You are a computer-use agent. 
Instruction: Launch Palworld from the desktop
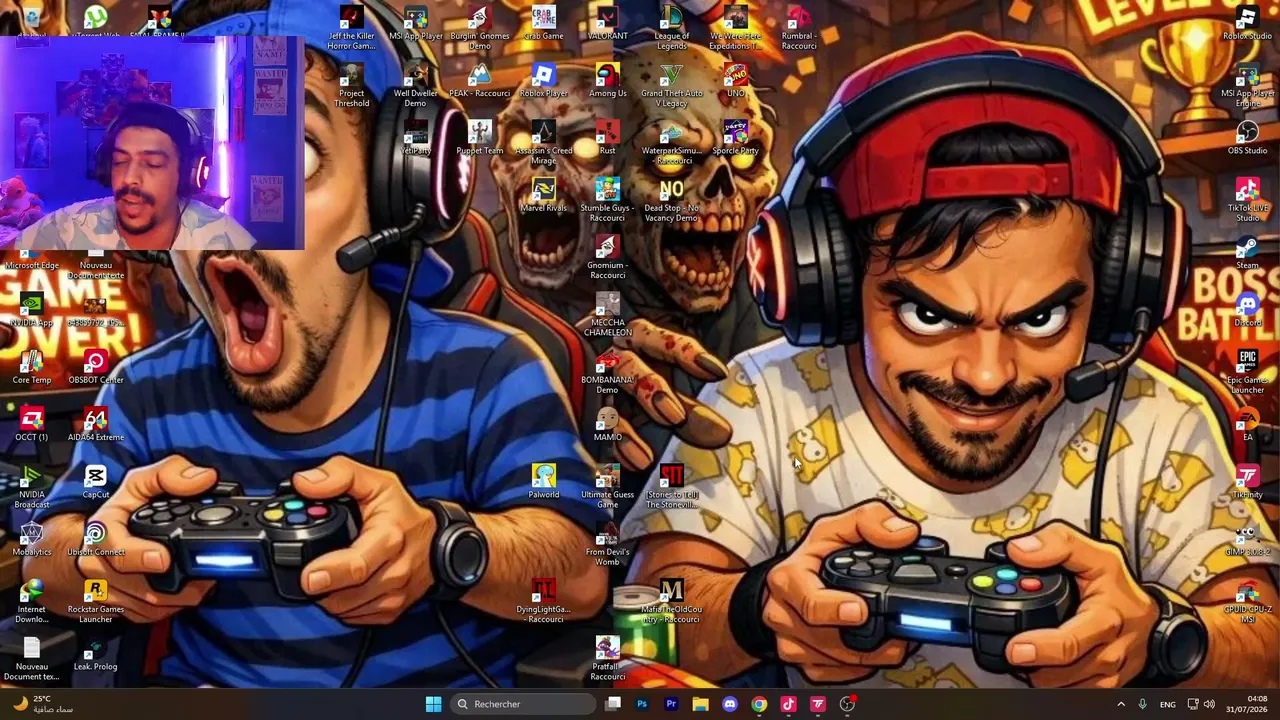coord(543,483)
